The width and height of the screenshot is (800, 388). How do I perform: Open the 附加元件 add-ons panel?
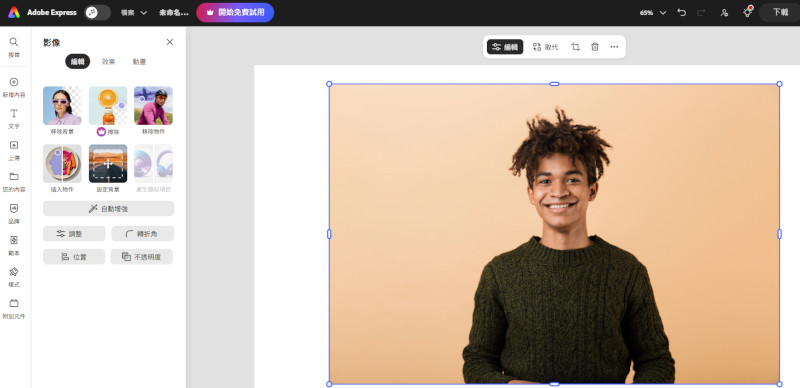tap(14, 308)
